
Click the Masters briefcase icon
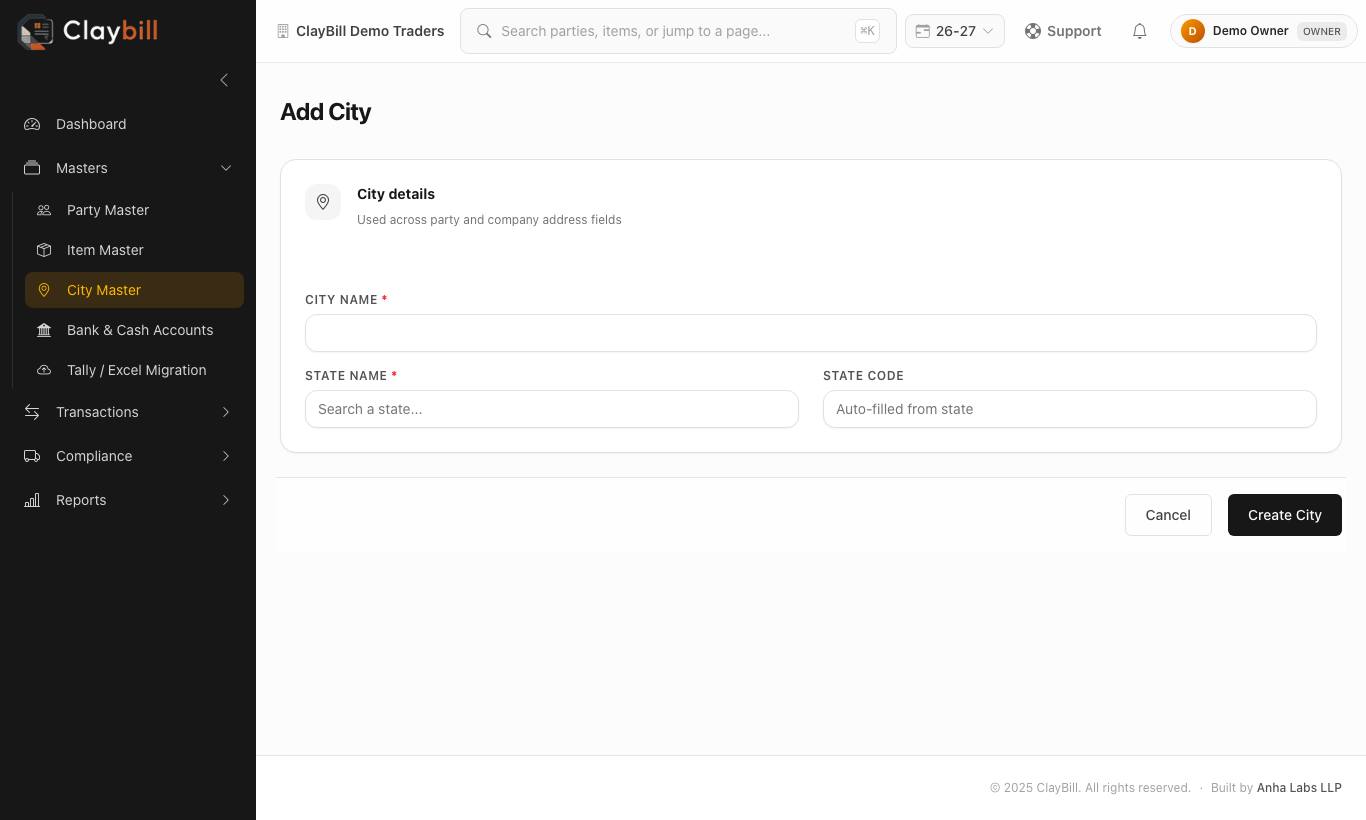32,168
